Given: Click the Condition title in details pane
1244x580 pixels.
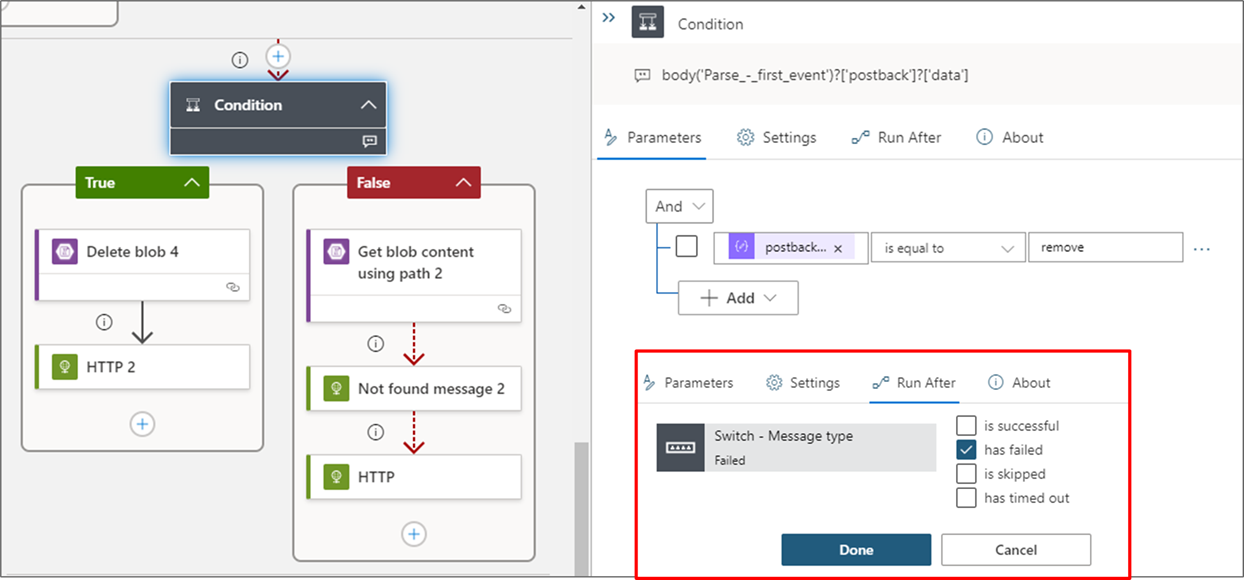Looking at the screenshot, I should coord(711,24).
